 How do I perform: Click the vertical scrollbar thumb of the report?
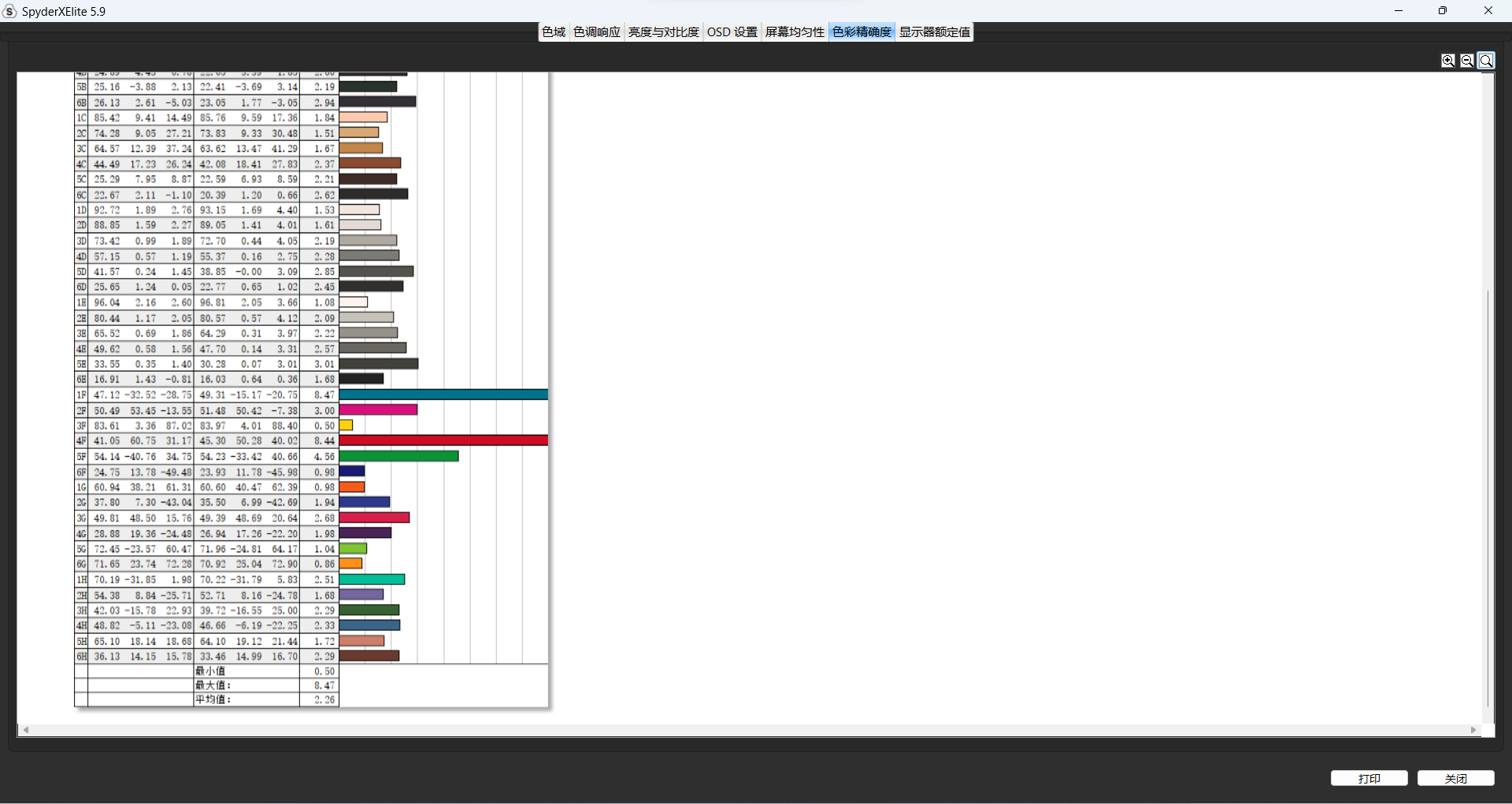1488,496
